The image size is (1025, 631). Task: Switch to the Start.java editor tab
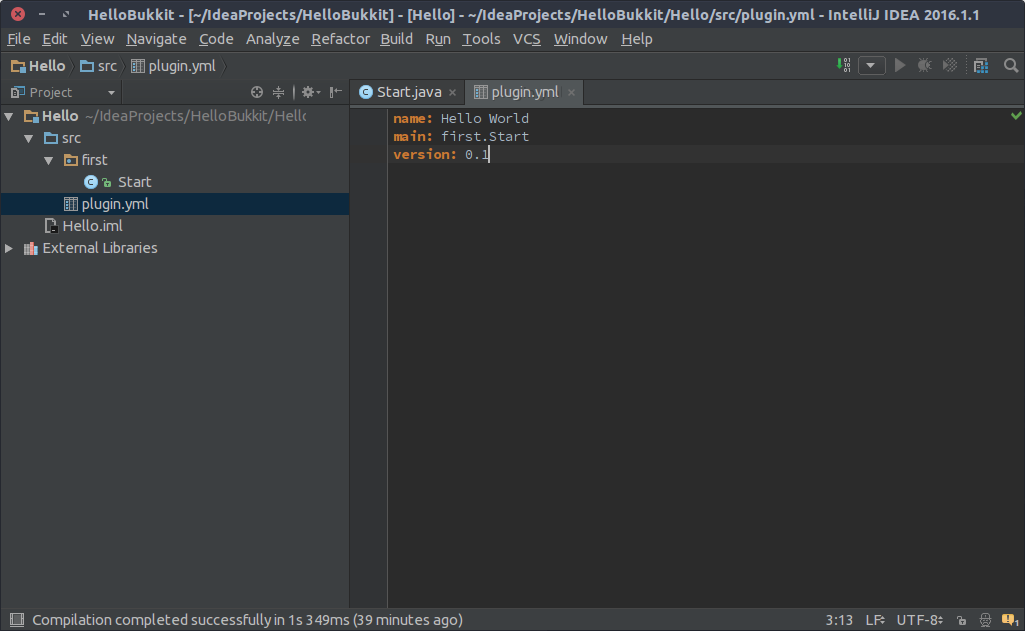pos(400,92)
